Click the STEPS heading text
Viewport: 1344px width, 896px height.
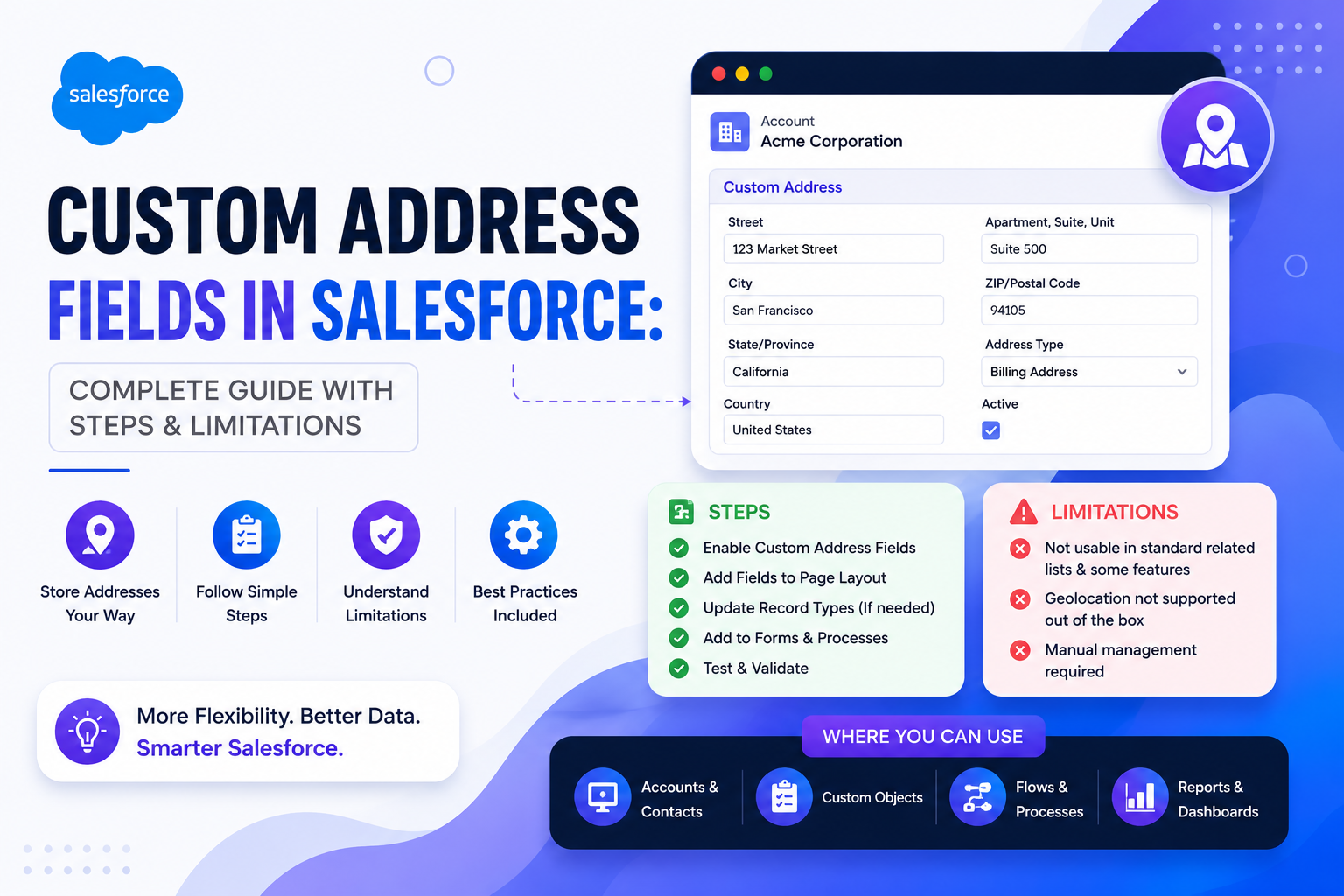[x=739, y=512]
